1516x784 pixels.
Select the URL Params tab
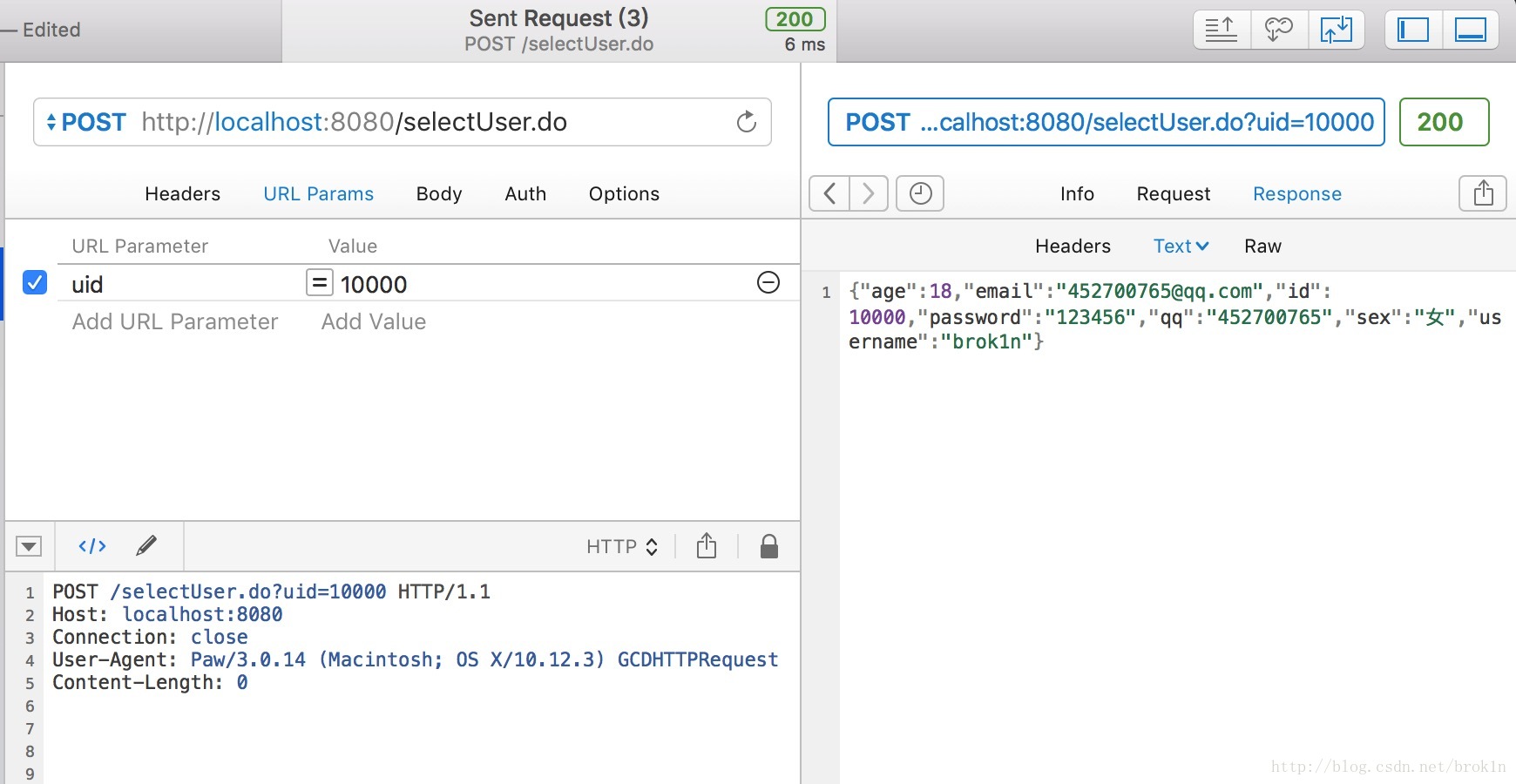coord(319,193)
